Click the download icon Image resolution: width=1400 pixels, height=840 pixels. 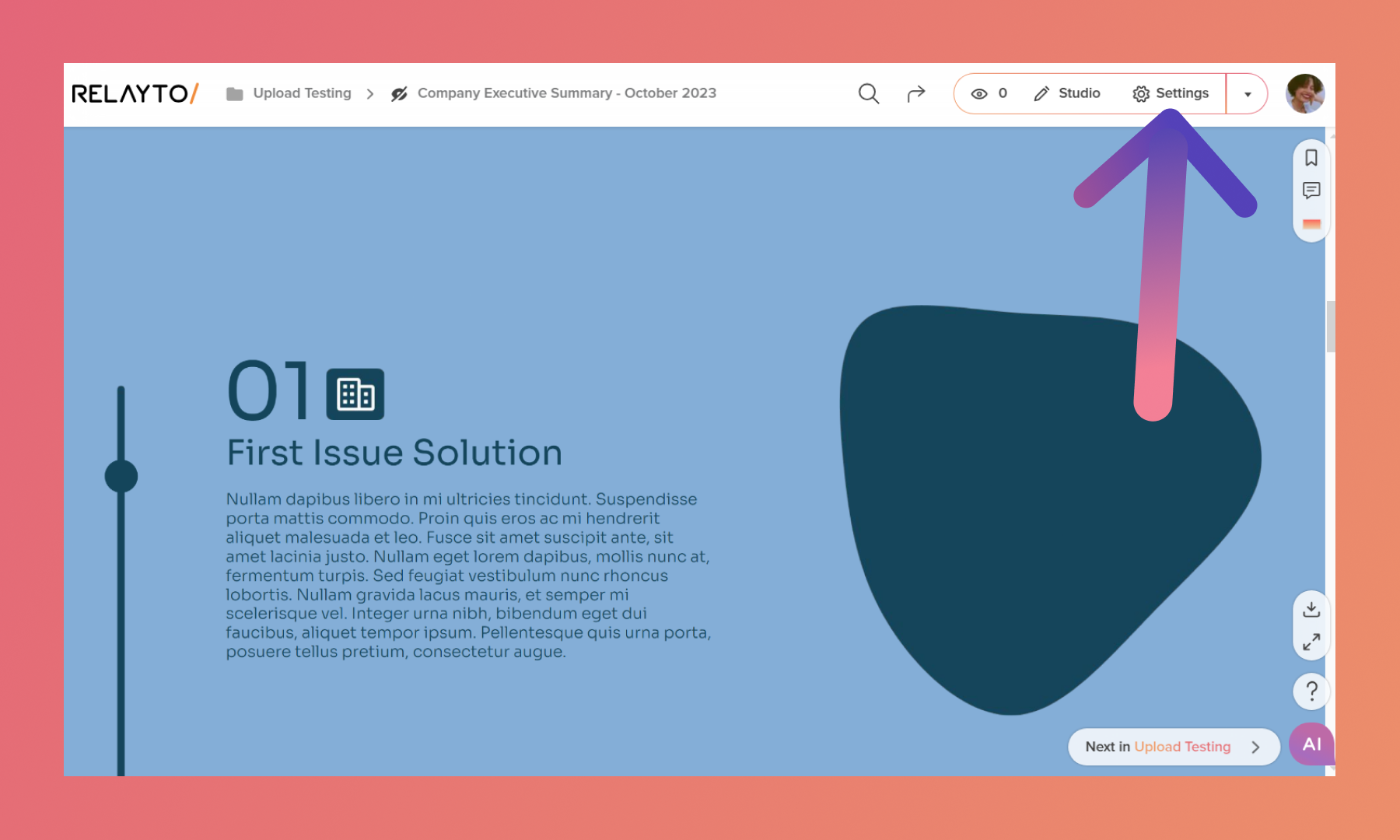(1311, 609)
